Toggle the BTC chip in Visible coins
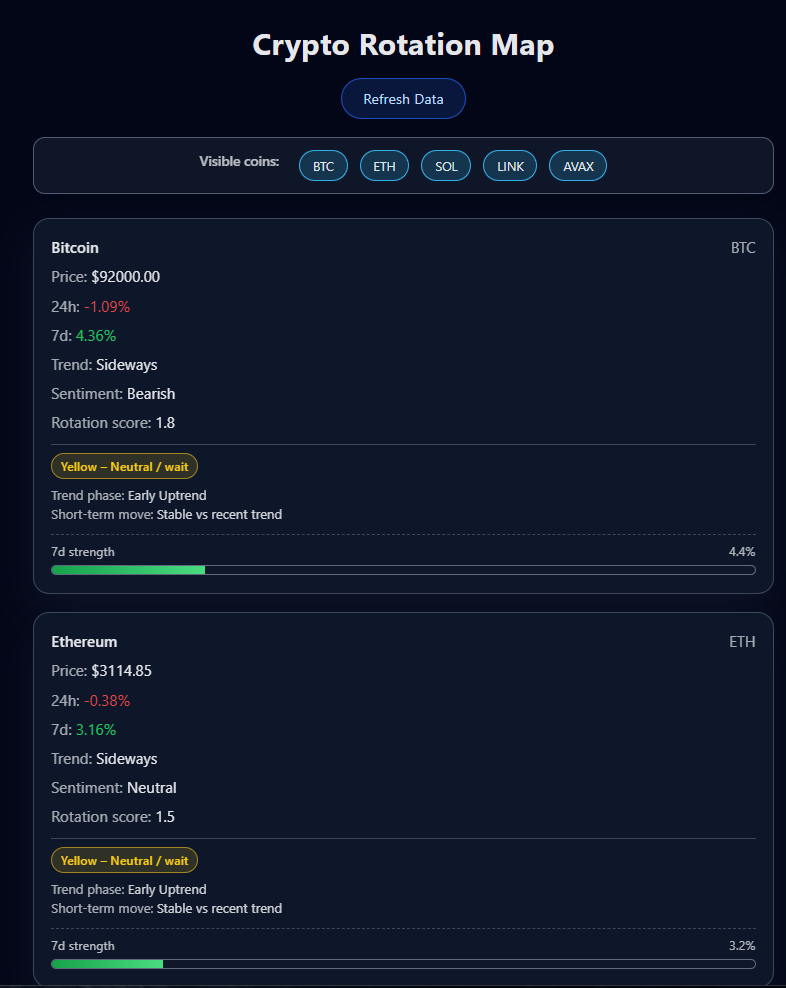This screenshot has height=988, width=786. pyautogui.click(x=323, y=166)
